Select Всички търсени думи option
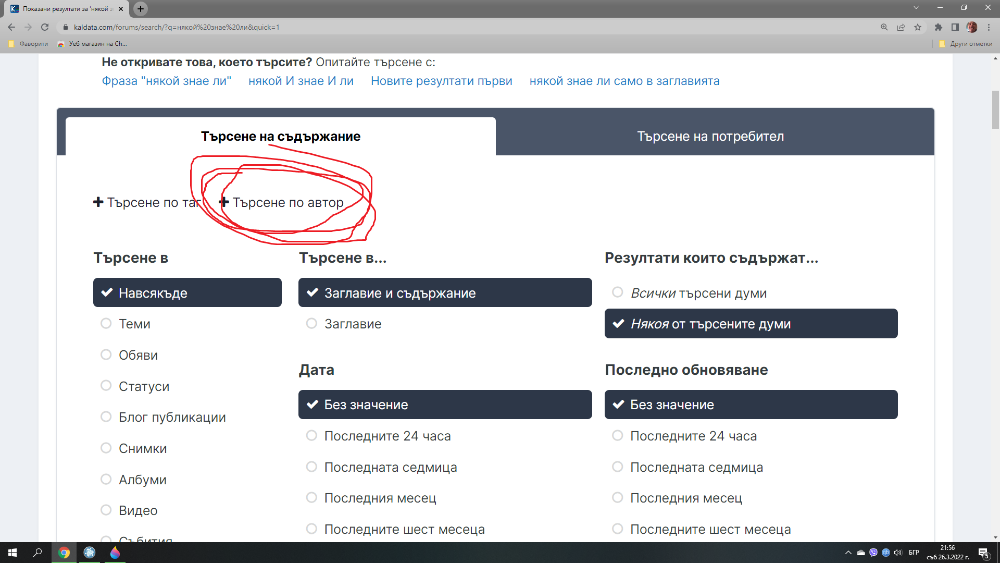 (689, 293)
